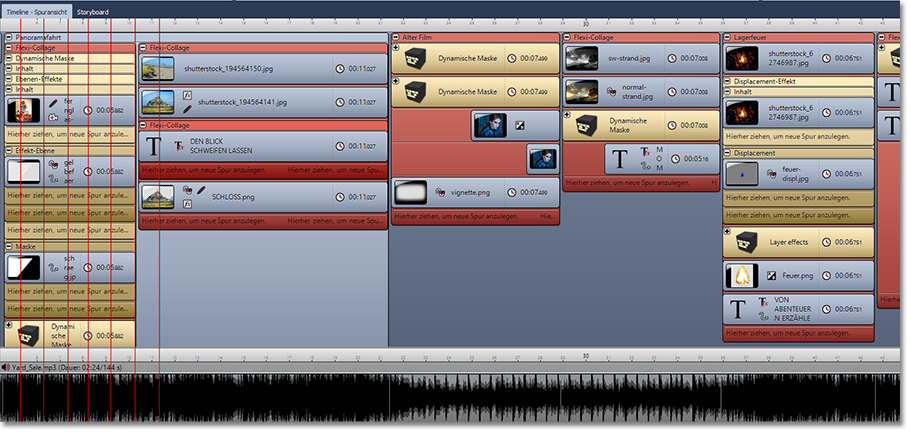Collapse the Alter Film chapter
This screenshot has height=432, width=910.
(x=395, y=37)
